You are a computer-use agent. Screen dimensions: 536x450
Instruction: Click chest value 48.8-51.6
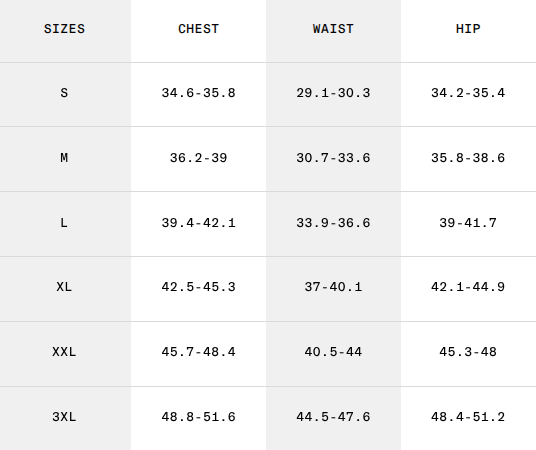(199, 417)
